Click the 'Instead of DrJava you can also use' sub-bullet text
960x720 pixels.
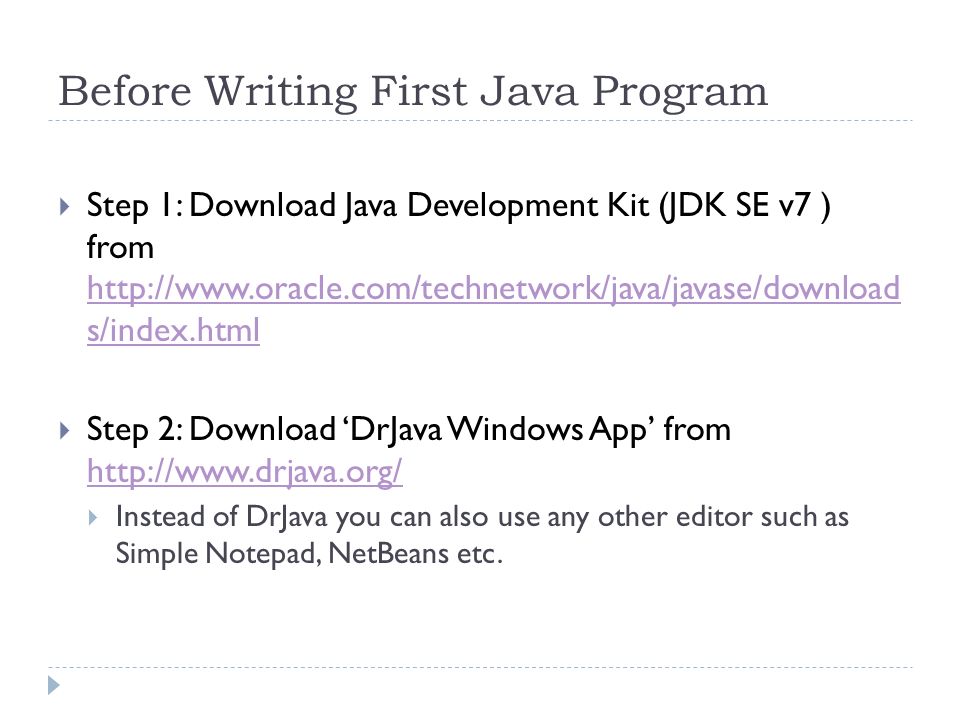482,517
